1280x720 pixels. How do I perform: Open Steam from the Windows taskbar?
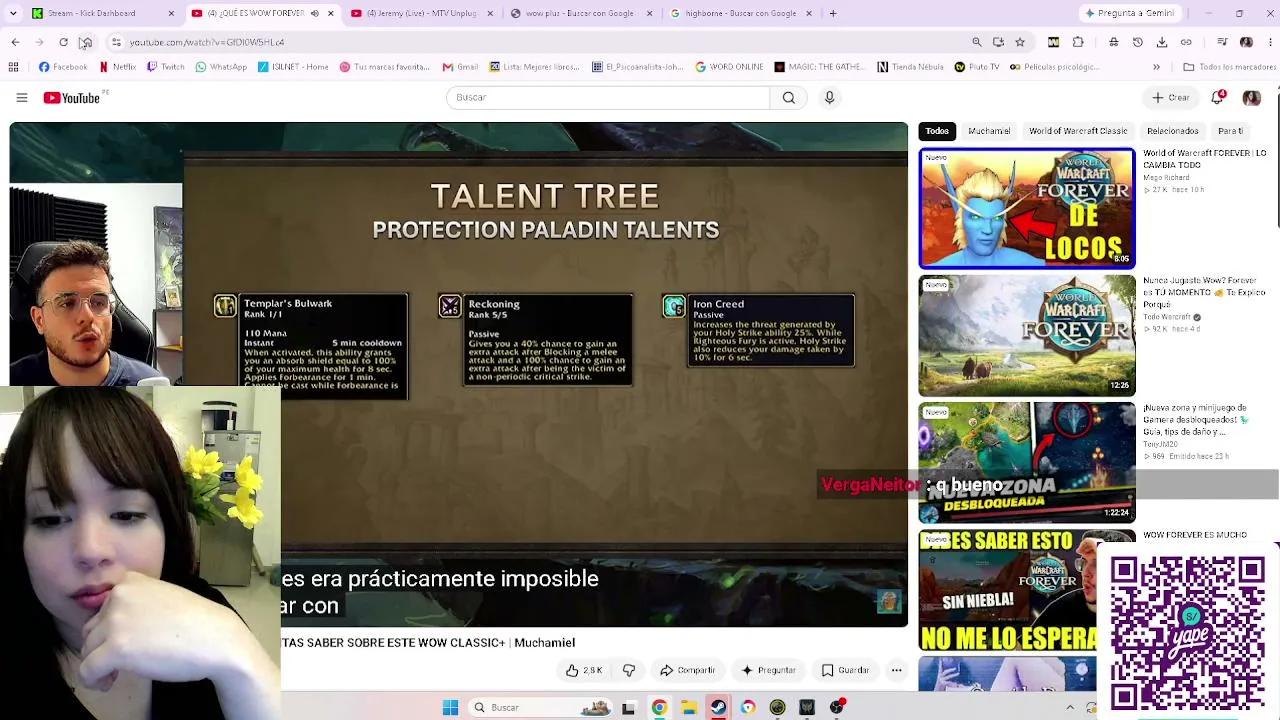click(x=718, y=707)
